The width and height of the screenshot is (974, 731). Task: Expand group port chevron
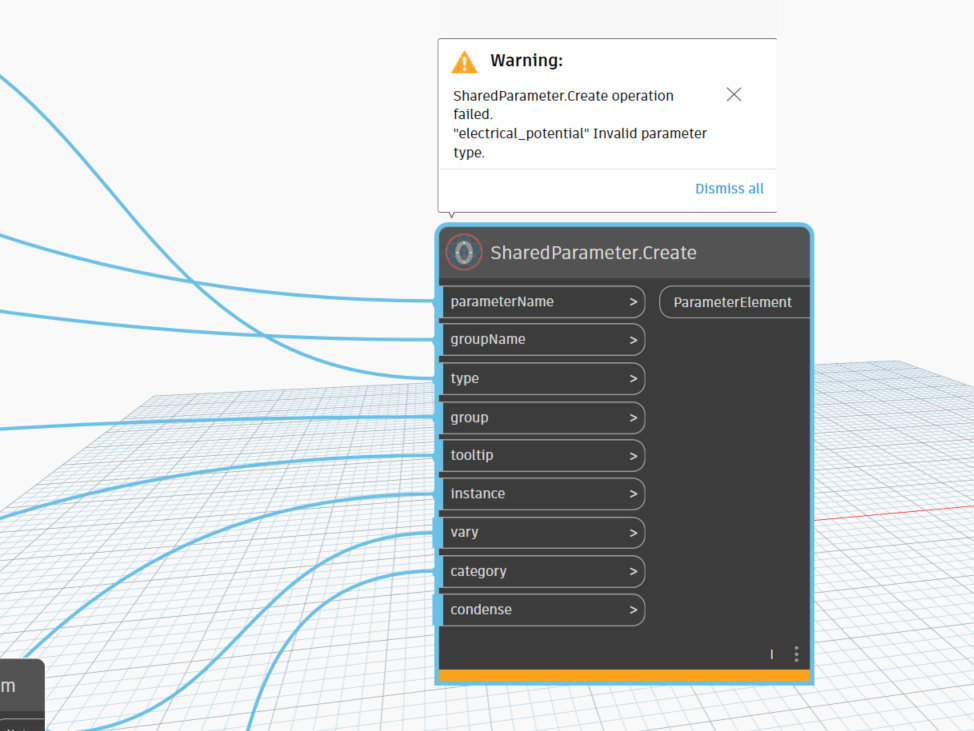633,418
